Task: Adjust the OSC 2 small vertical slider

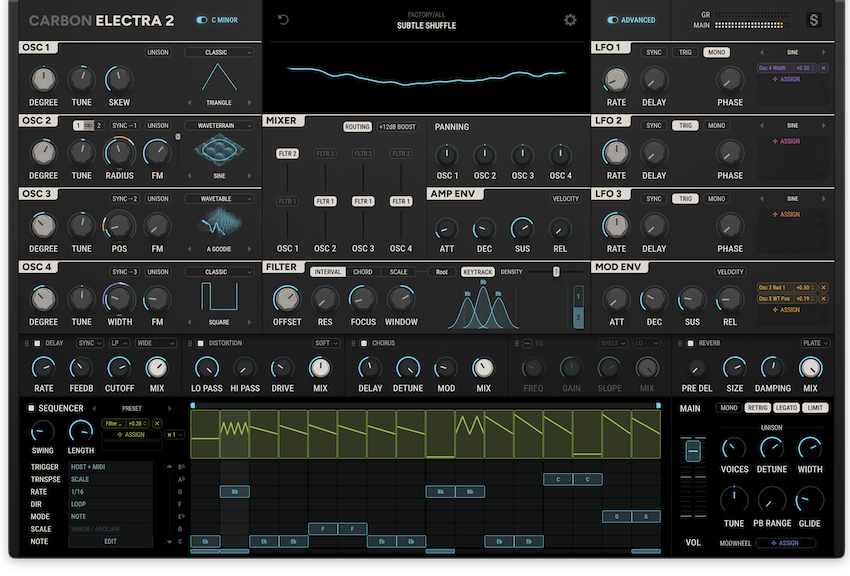Action: tap(178, 137)
